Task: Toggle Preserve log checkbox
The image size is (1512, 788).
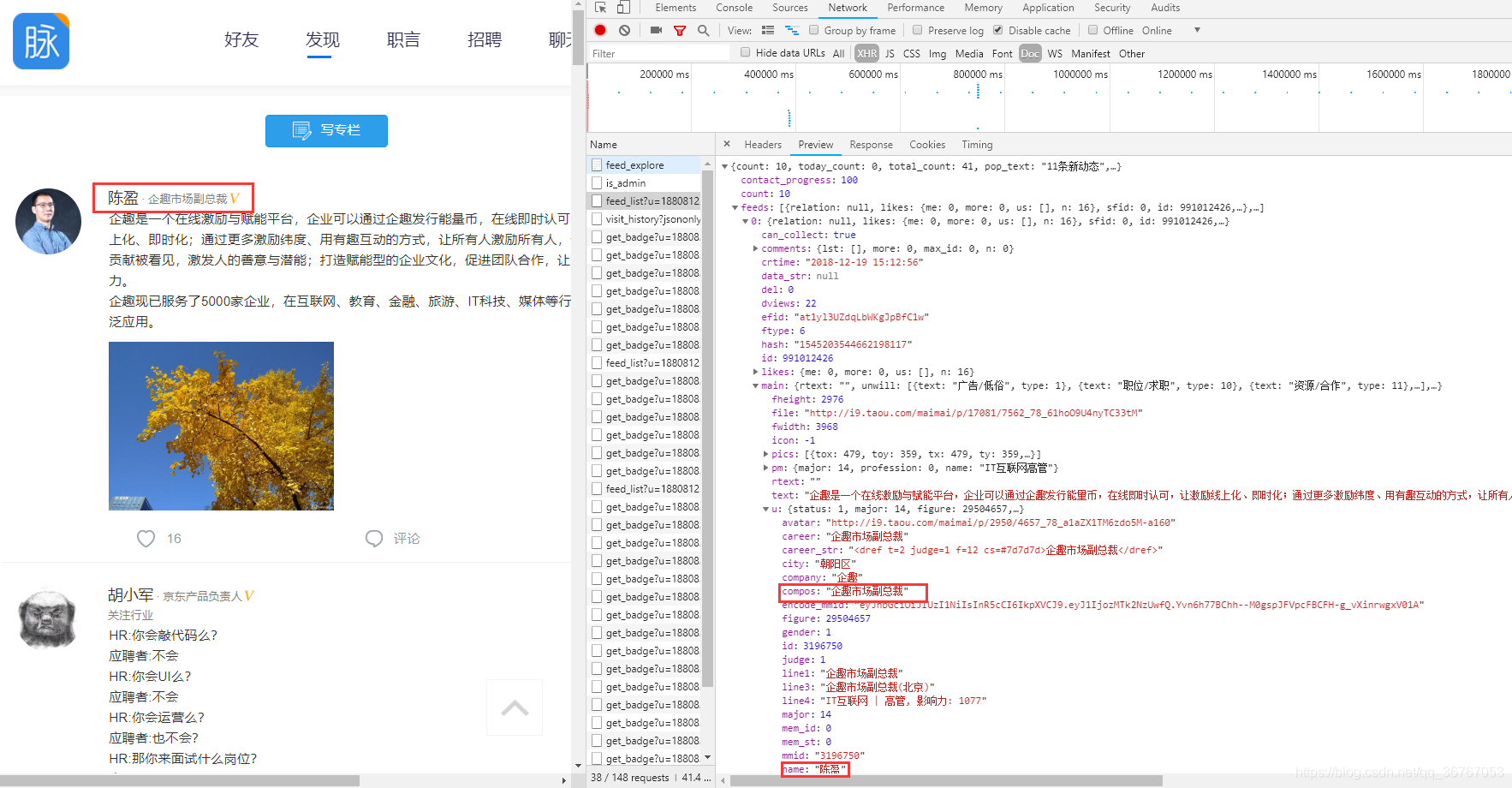Action: pyautogui.click(x=918, y=30)
